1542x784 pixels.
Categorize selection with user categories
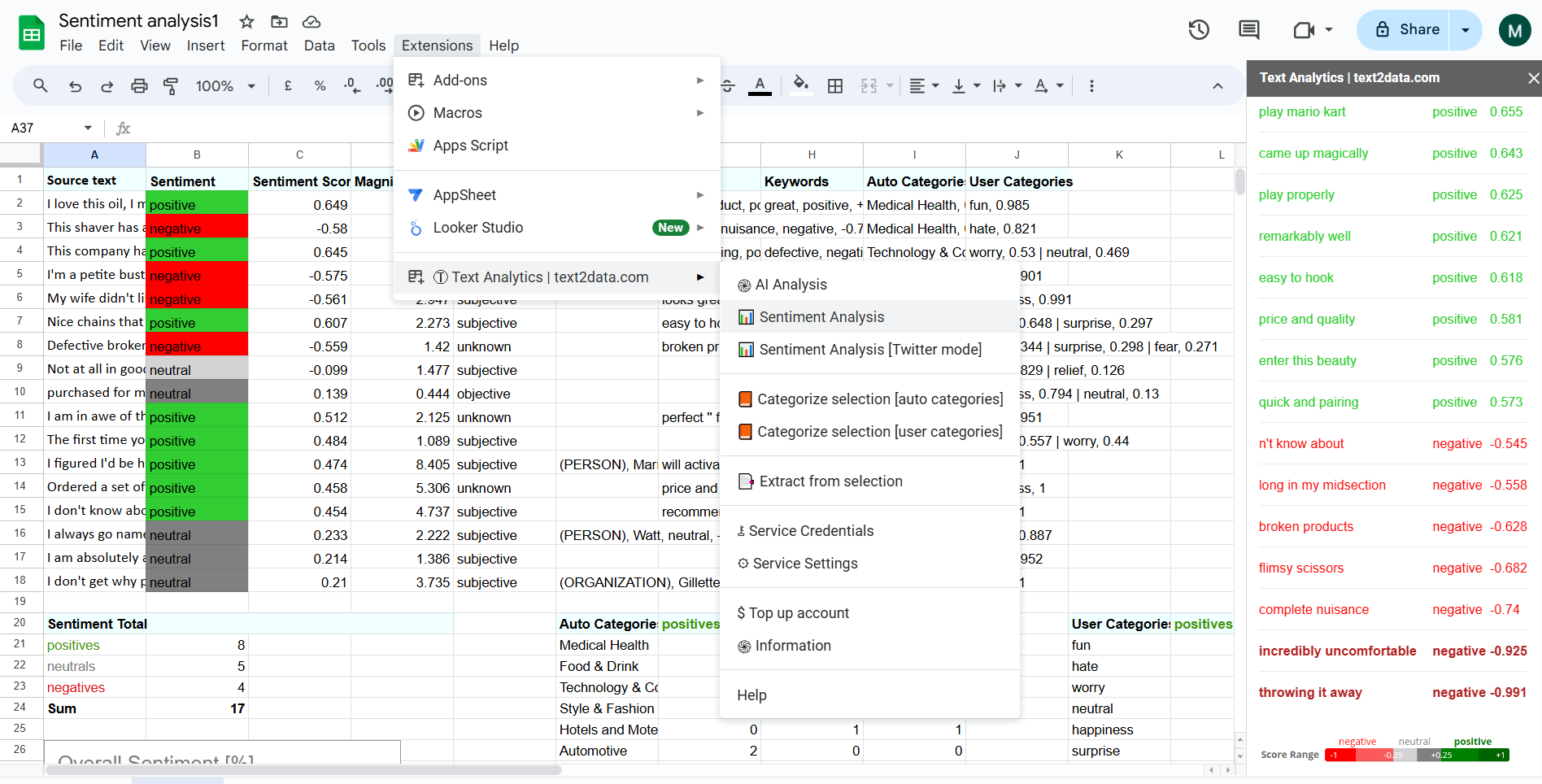pos(869,432)
